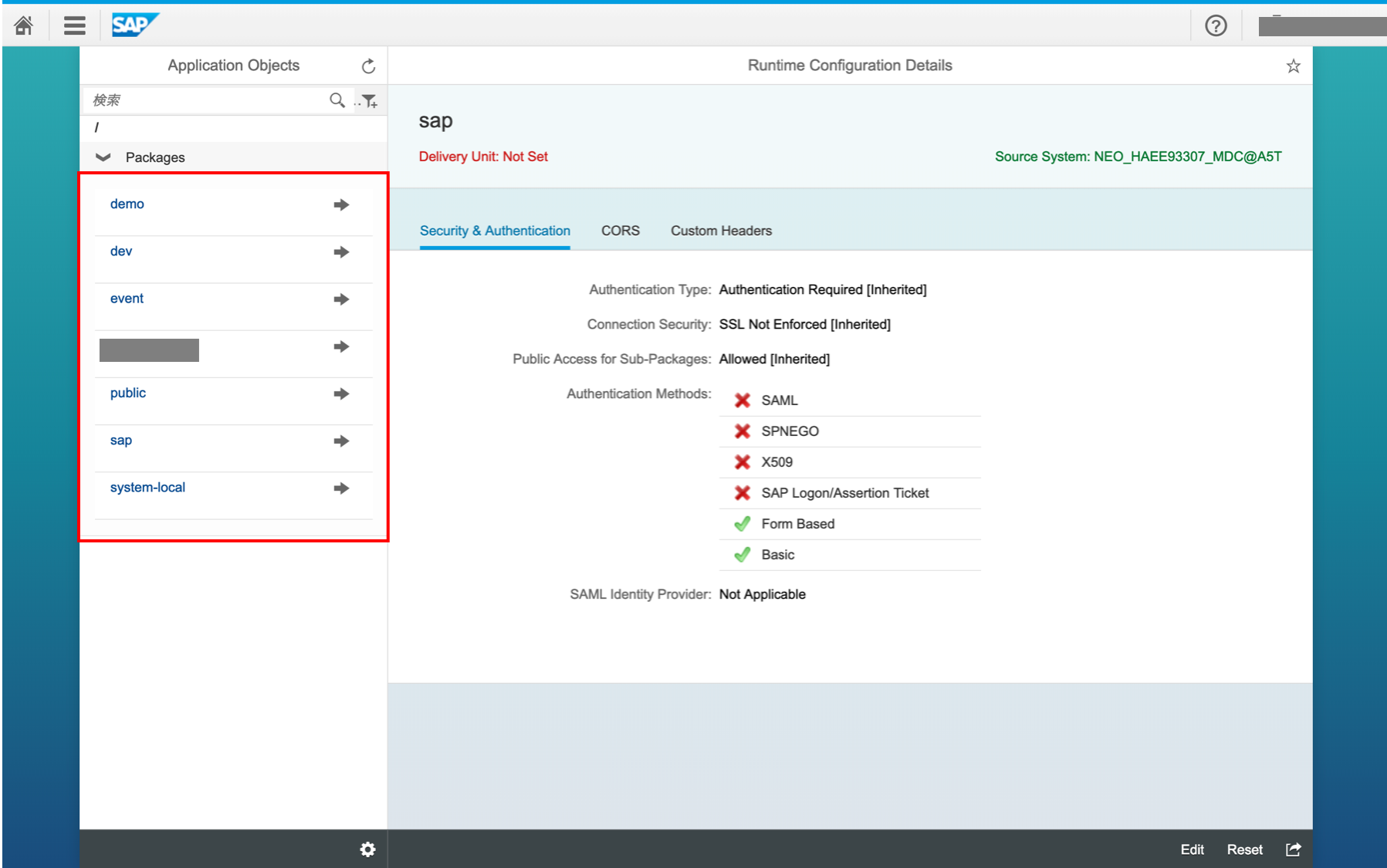The width and height of the screenshot is (1387, 868).
Task: Drill into the system-local package
Action: tap(340, 488)
